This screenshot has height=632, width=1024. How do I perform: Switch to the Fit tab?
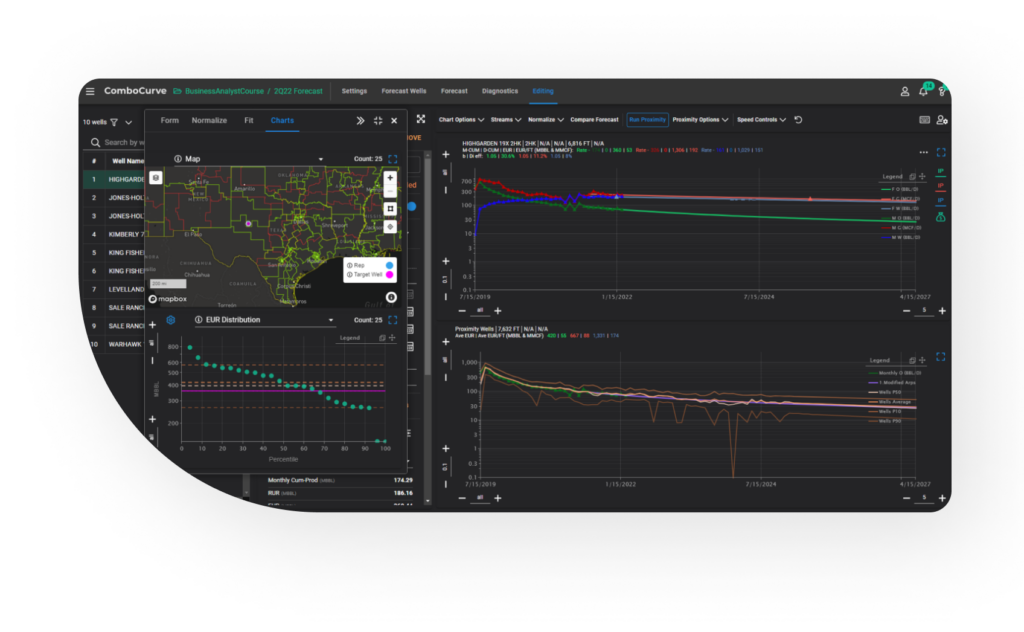tap(249, 120)
